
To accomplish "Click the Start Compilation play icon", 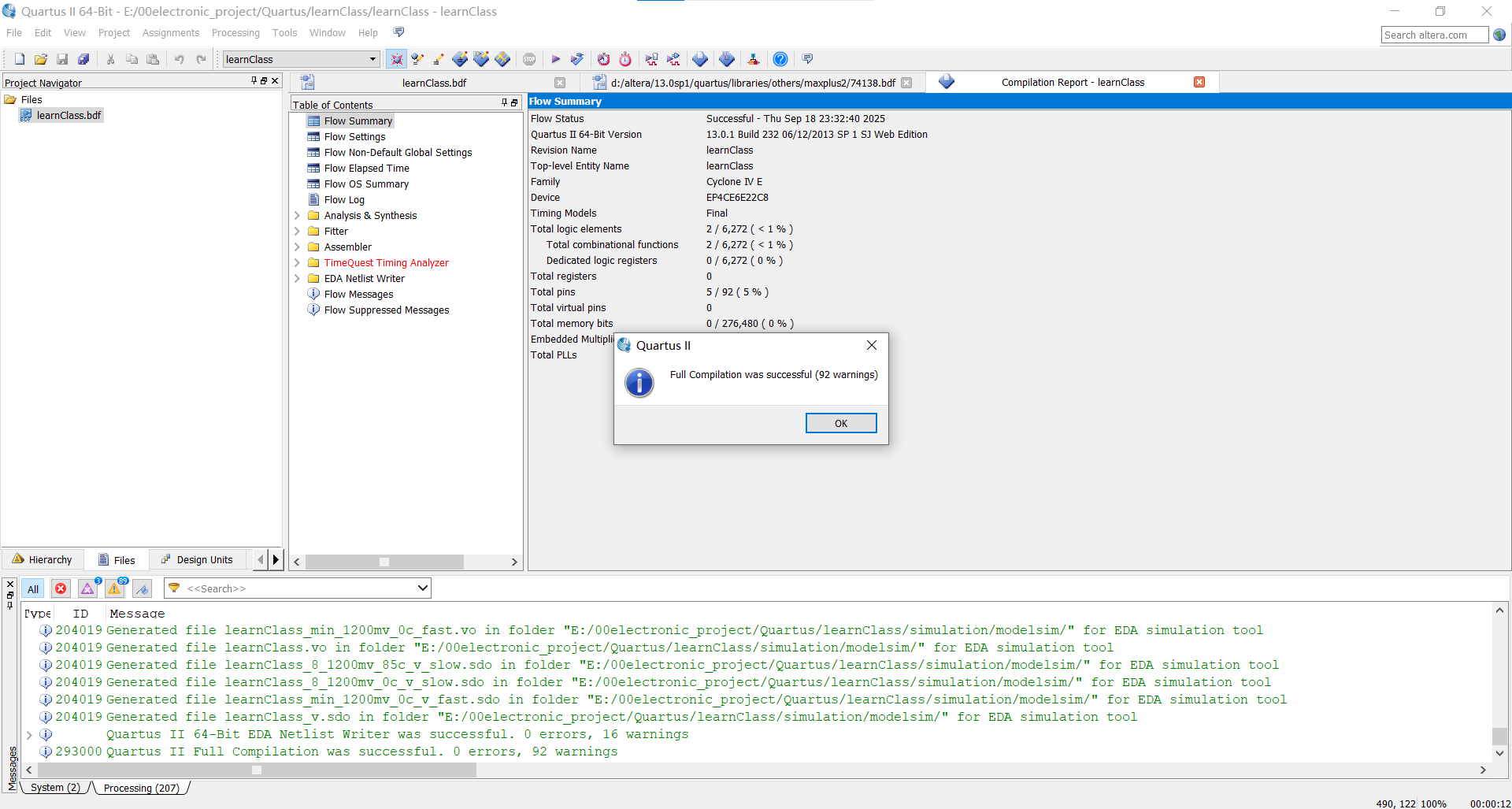I will click(555, 59).
